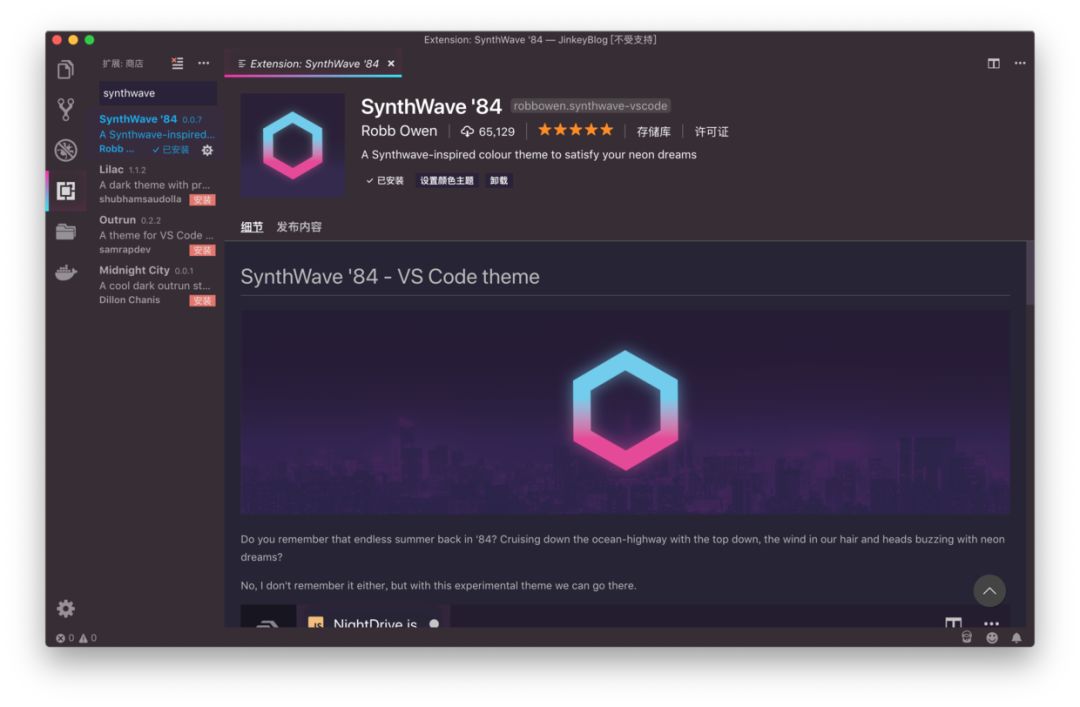Open the folder project icon in activity bar
Image resolution: width=1080 pixels, height=707 pixels.
(x=65, y=231)
